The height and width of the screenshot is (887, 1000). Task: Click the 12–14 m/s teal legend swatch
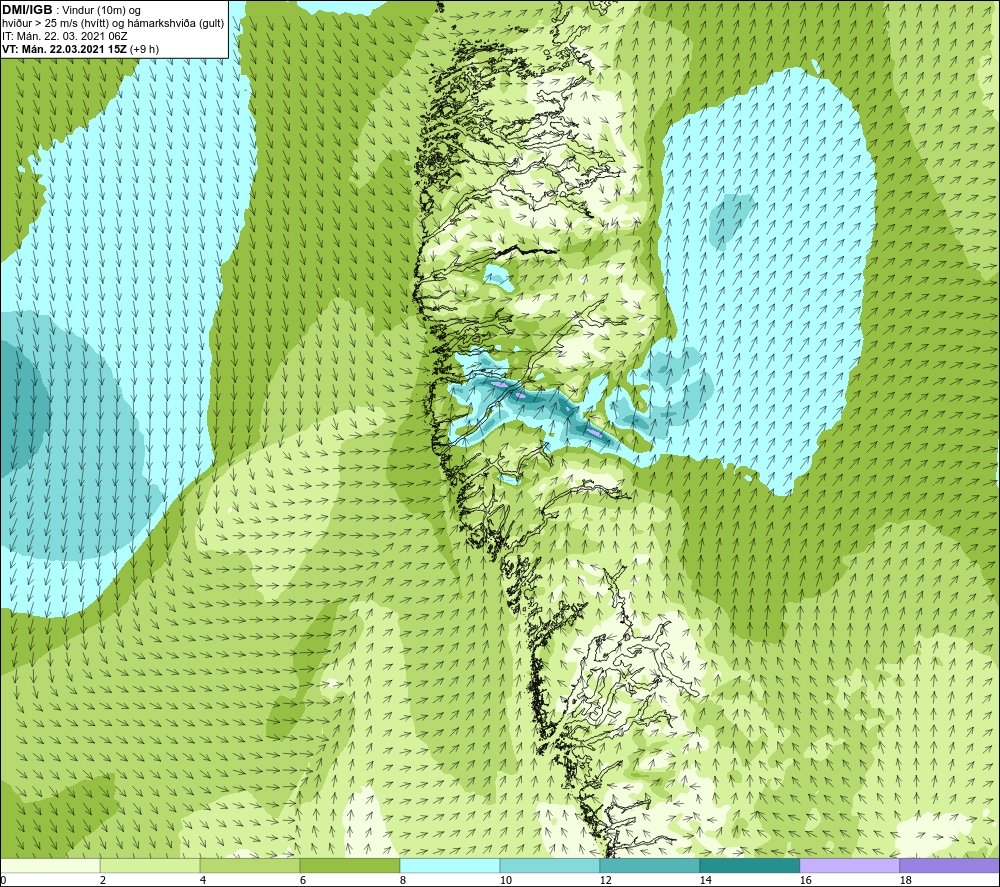coord(649,865)
